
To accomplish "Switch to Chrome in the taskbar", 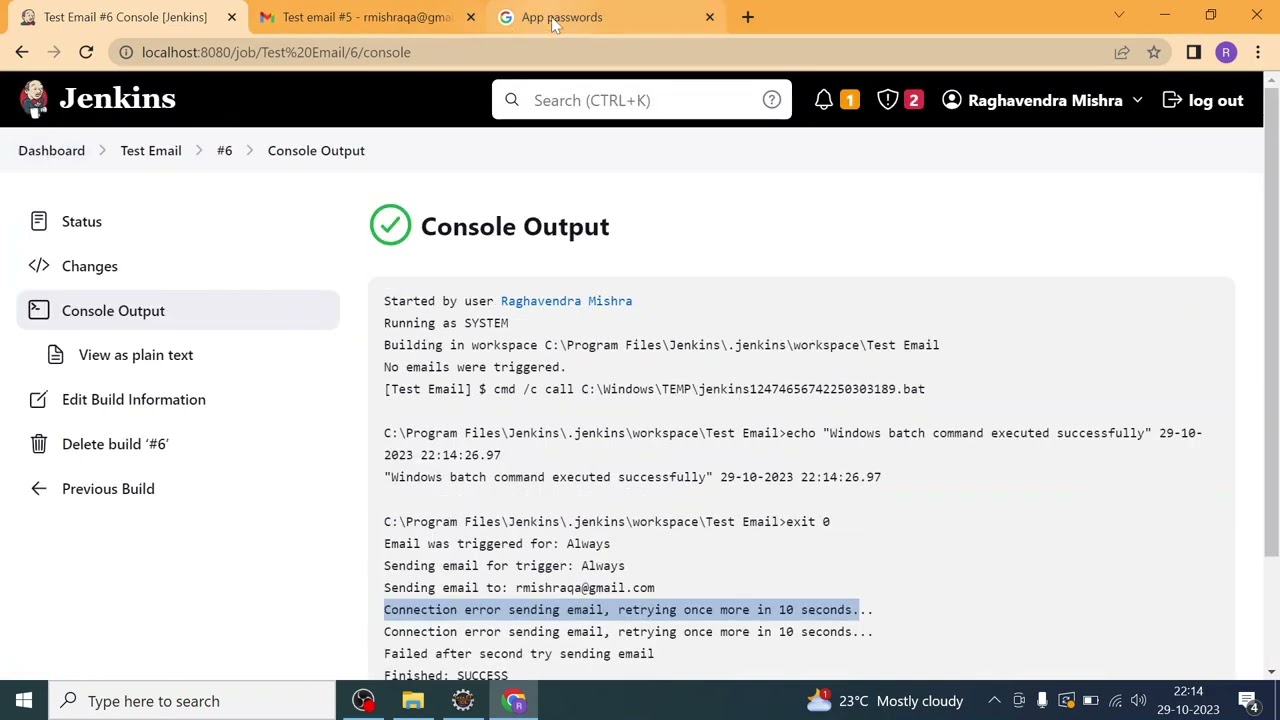I will pyautogui.click(x=514, y=700).
